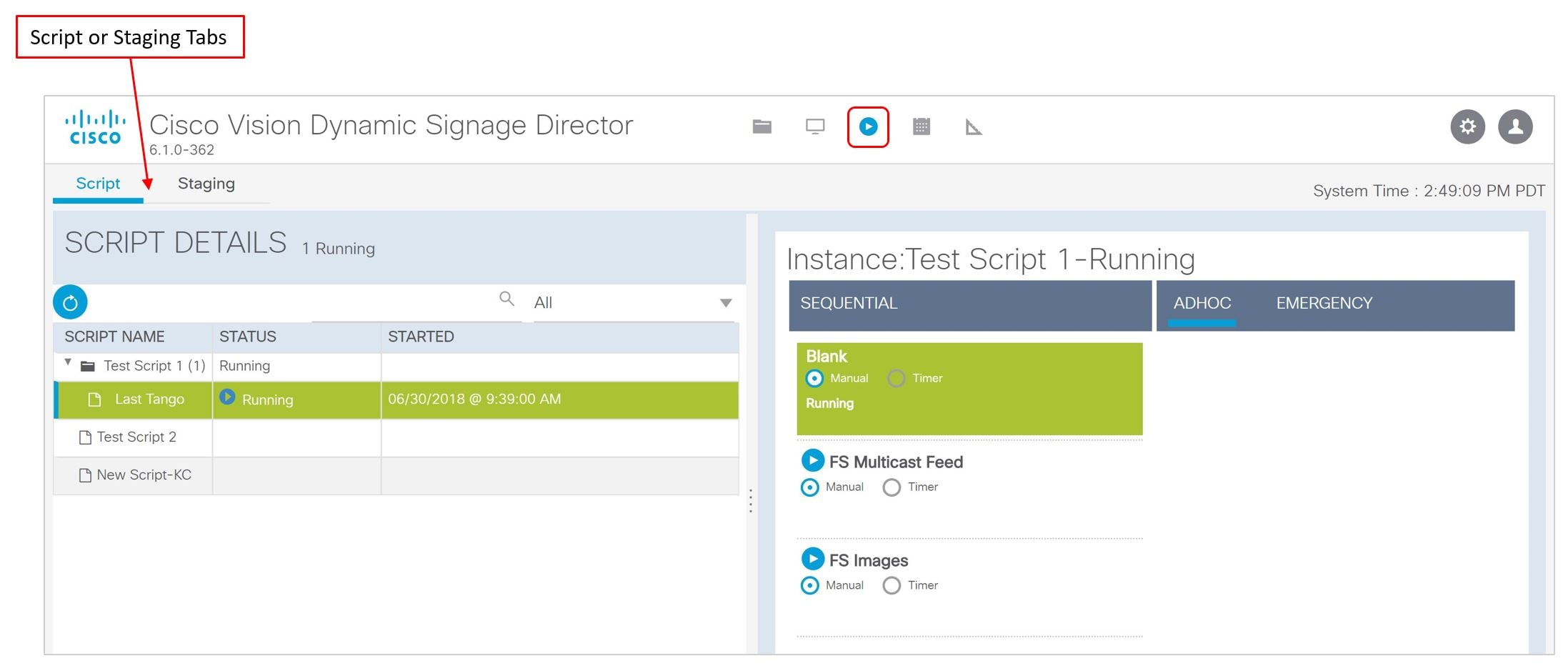Click the New Script-KC file icon
This screenshot has width=1568, height=666.
85,475
